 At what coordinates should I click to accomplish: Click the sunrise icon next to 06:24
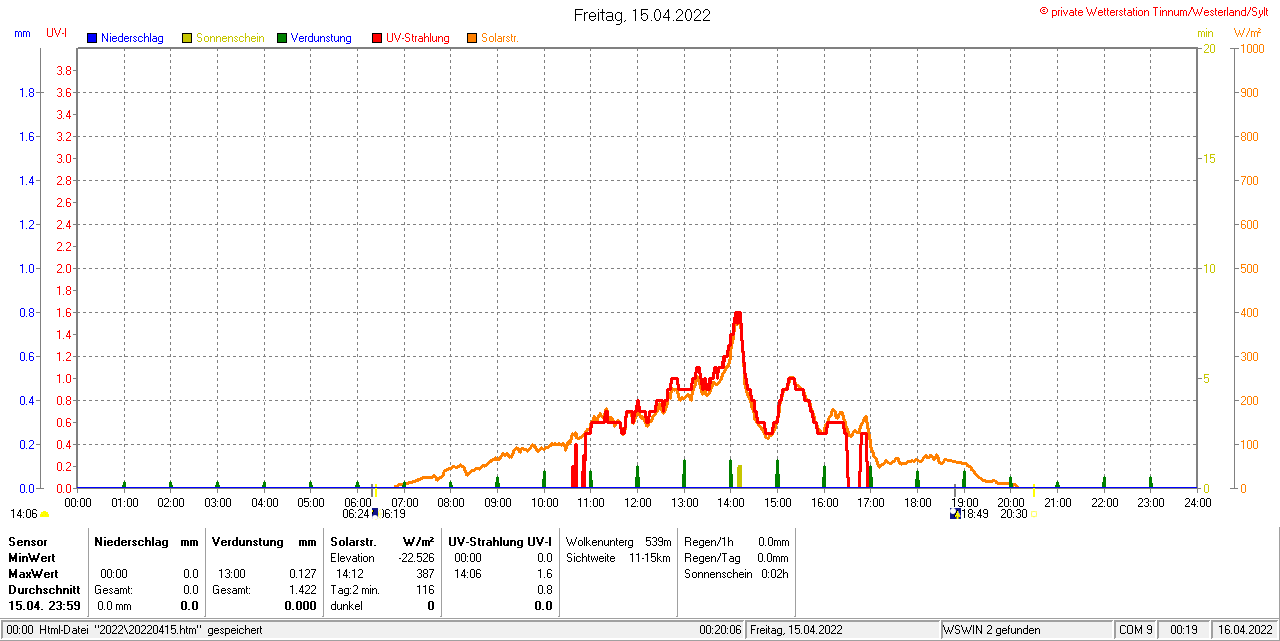coord(375,512)
